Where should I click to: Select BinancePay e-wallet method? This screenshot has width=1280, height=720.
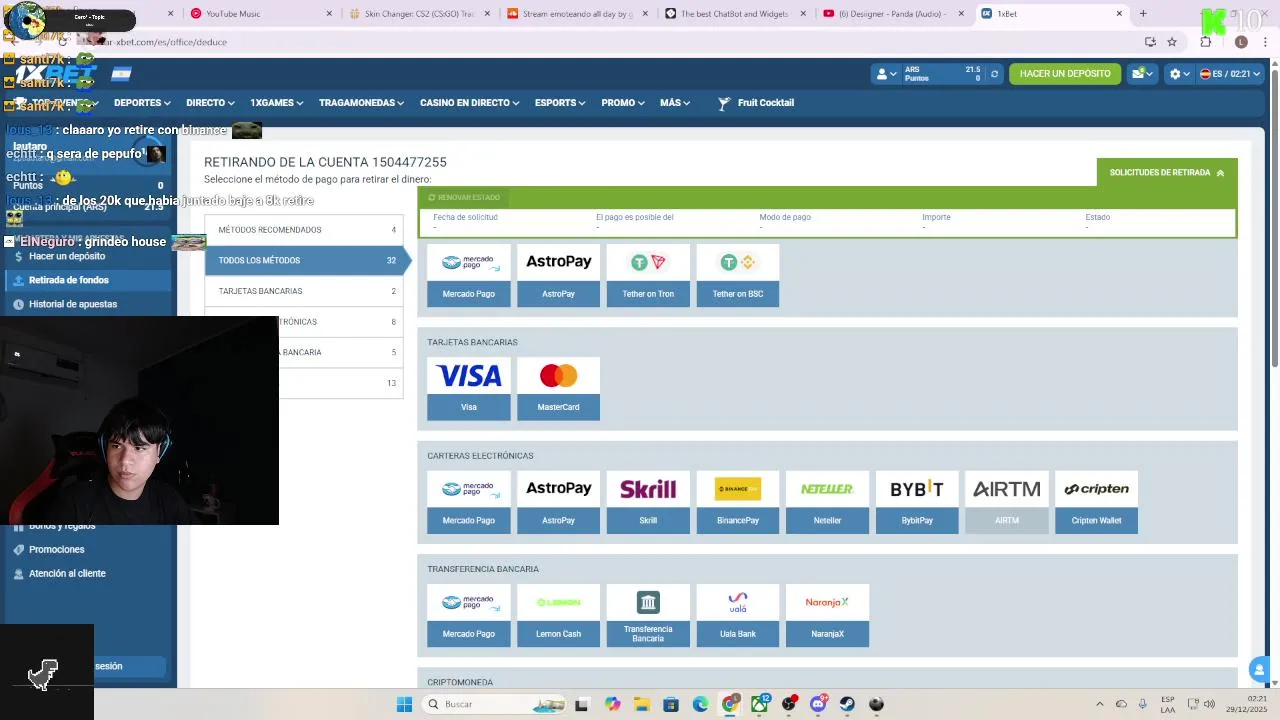tap(738, 502)
